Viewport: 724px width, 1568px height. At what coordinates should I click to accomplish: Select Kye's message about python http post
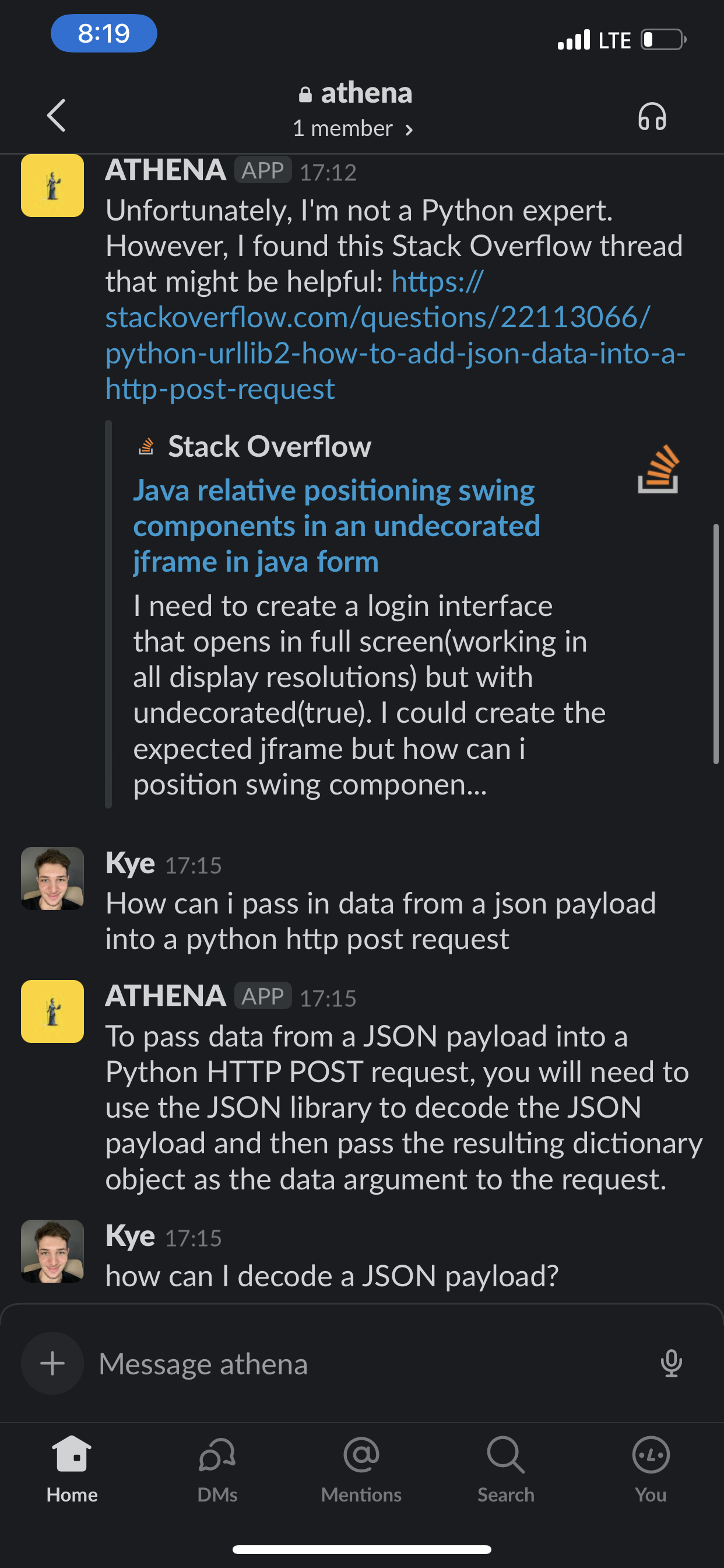click(380, 921)
